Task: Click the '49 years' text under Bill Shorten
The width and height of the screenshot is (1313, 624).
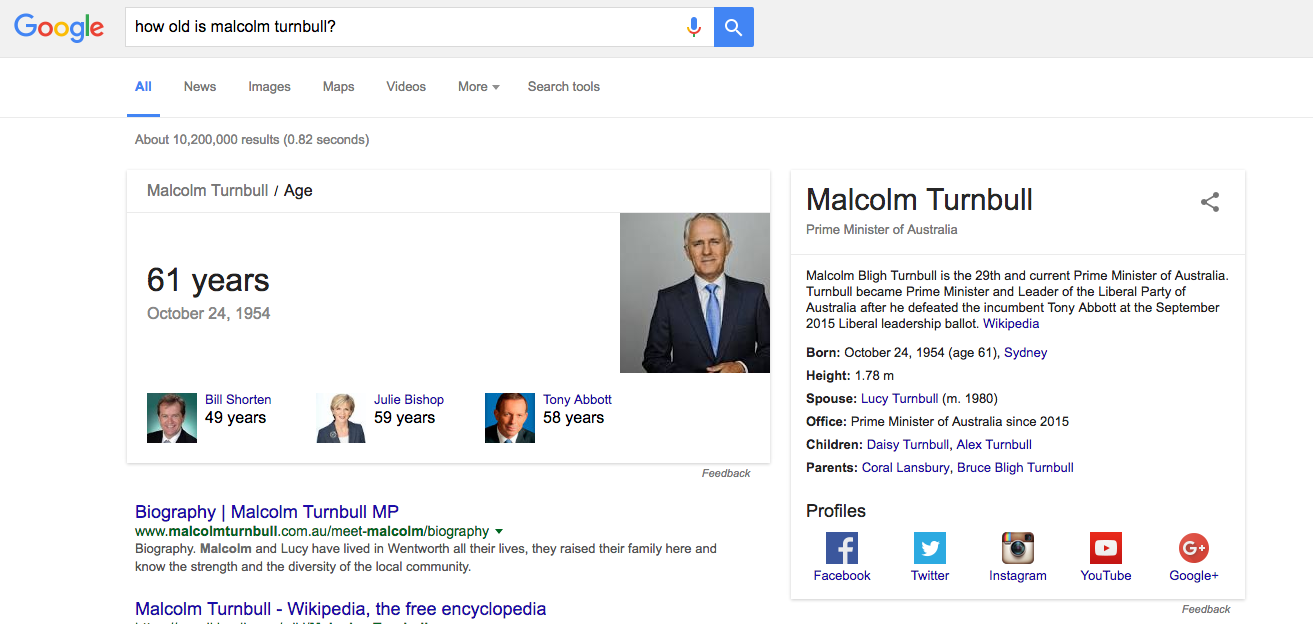Action: pos(235,418)
